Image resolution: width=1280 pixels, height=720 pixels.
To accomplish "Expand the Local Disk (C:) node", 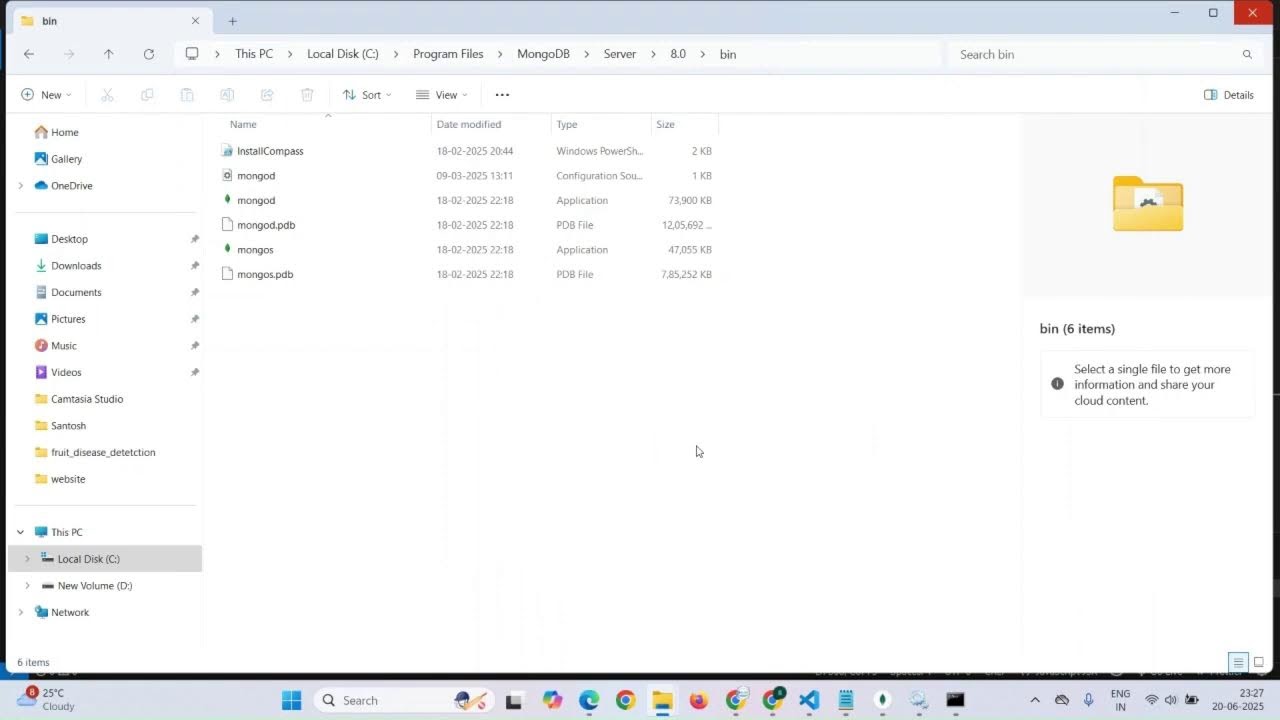I will pyautogui.click(x=27, y=559).
